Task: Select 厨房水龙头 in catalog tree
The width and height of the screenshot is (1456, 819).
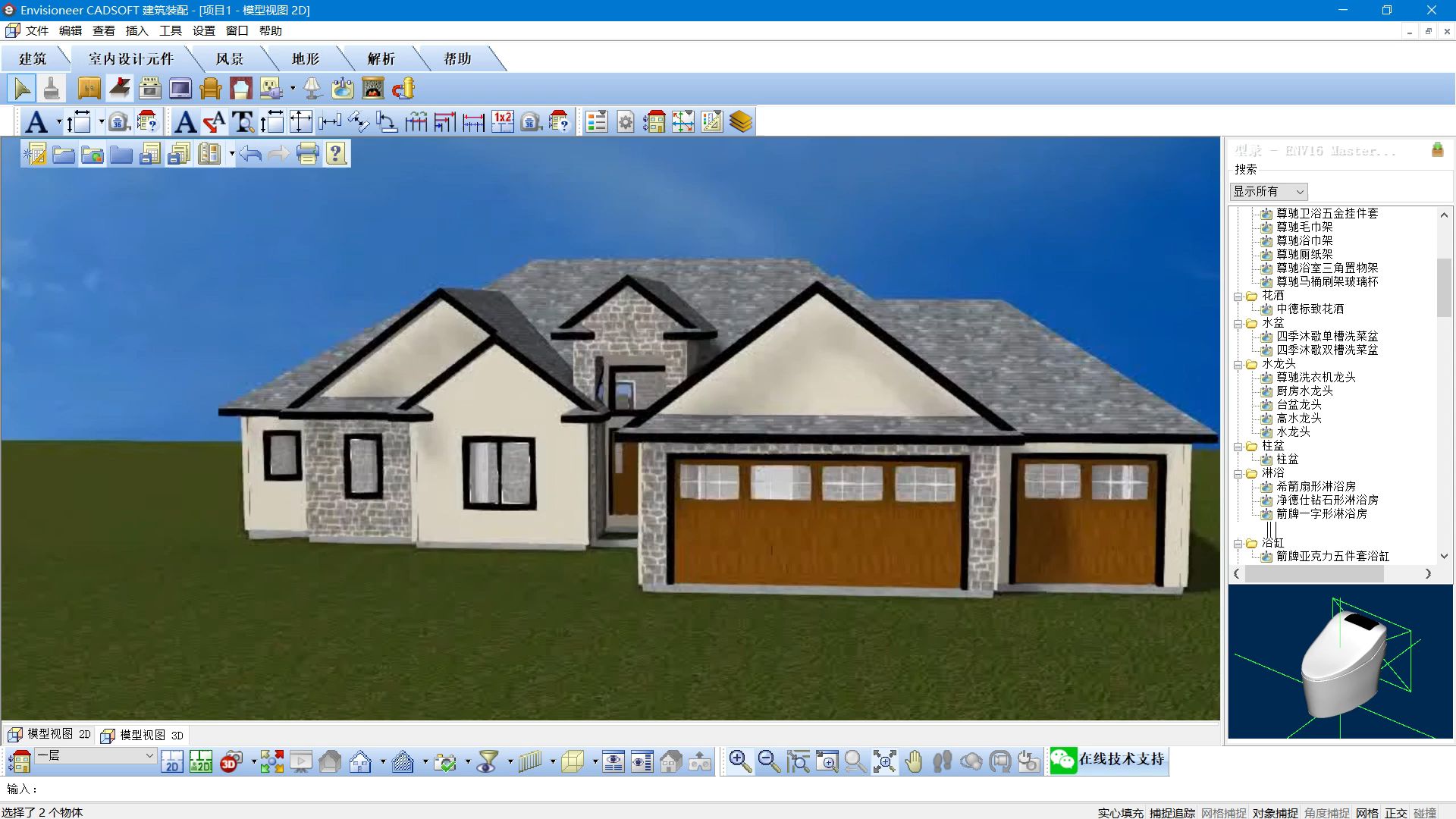Action: (1304, 391)
